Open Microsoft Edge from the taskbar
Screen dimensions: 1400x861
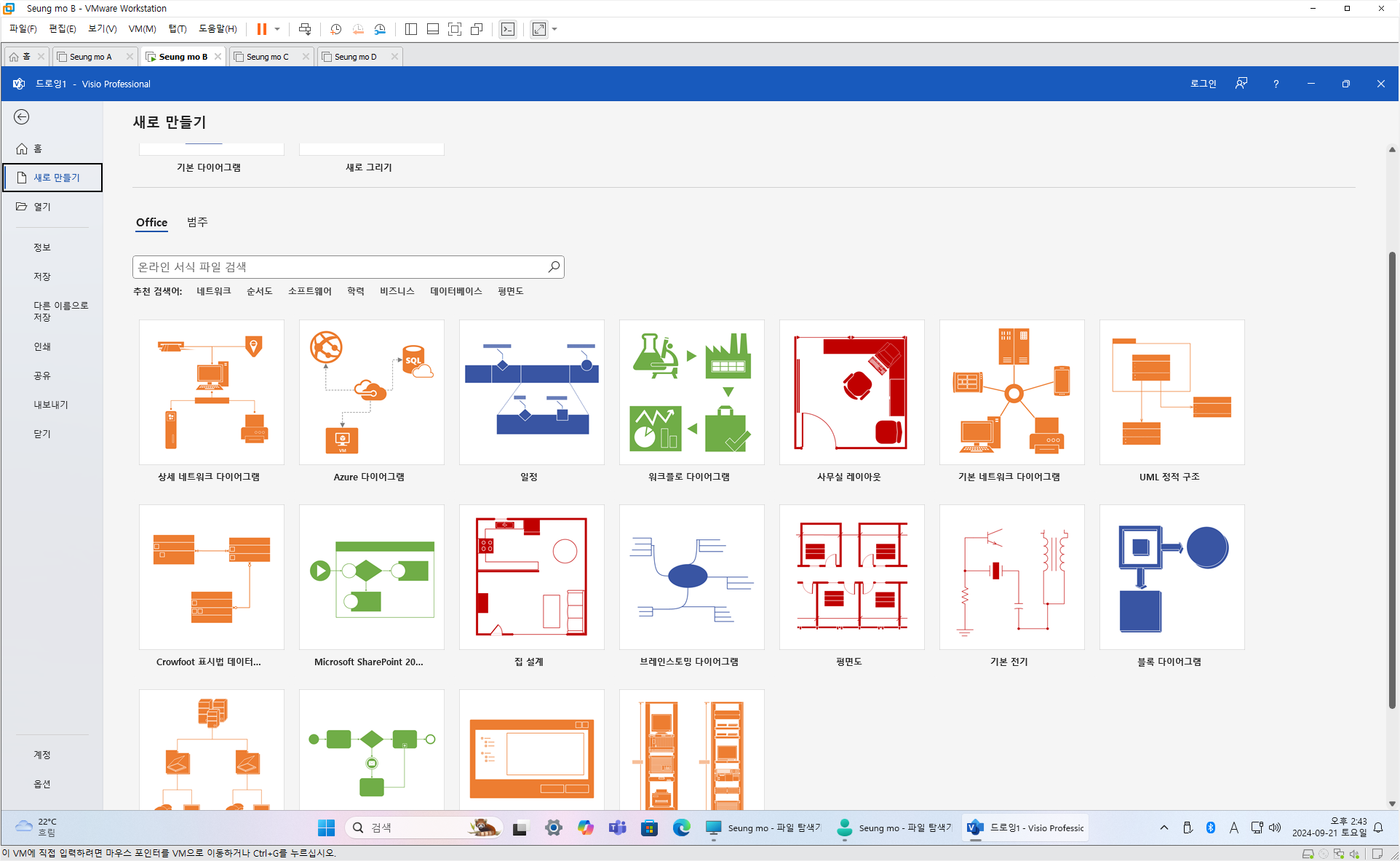pyautogui.click(x=681, y=828)
